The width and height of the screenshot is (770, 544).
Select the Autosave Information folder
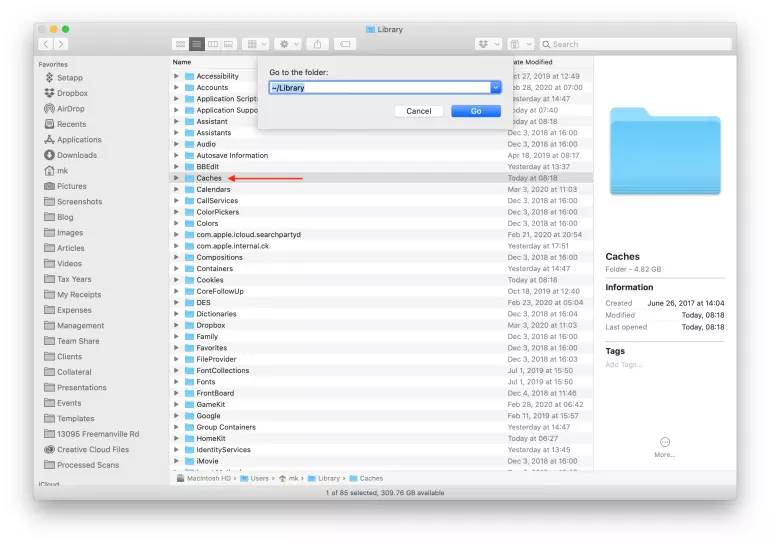click(232, 155)
